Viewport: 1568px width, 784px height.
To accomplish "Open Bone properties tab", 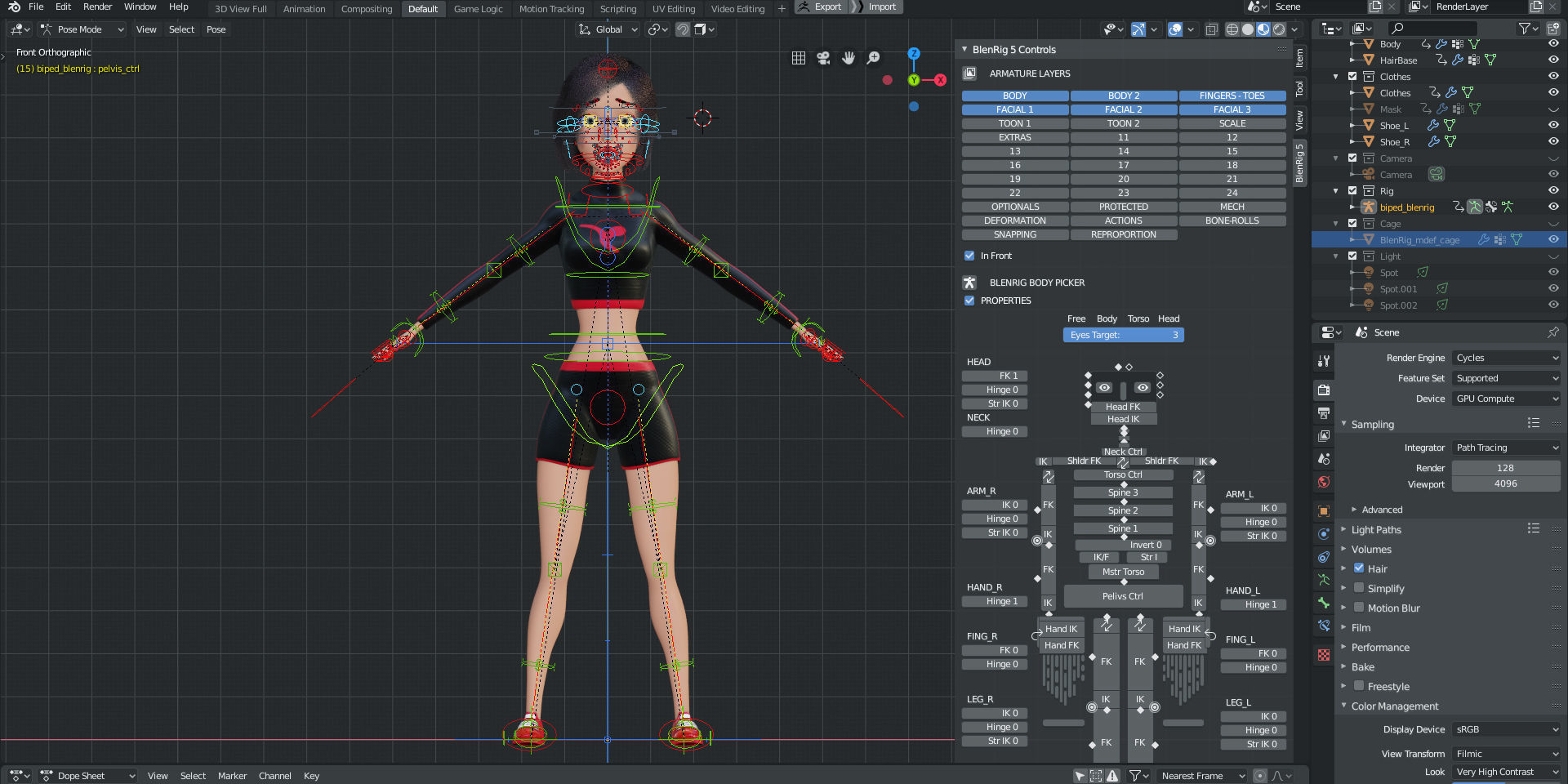I will [x=1324, y=603].
